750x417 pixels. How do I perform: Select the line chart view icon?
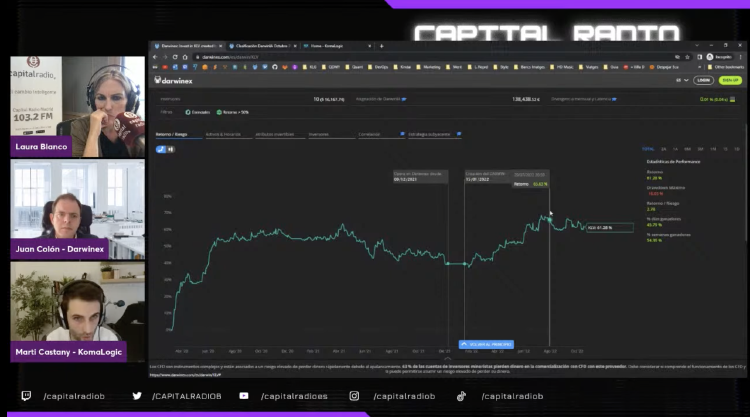161,149
